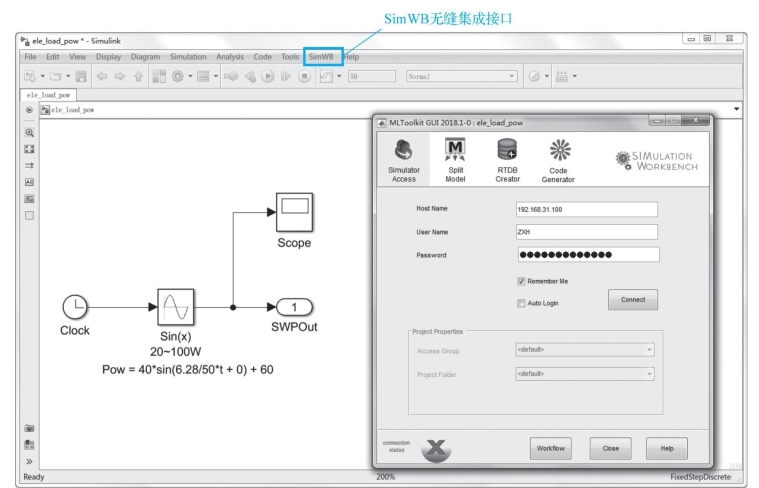Click the Save floppy disk icon
The image size is (759, 488).
click(x=81, y=76)
